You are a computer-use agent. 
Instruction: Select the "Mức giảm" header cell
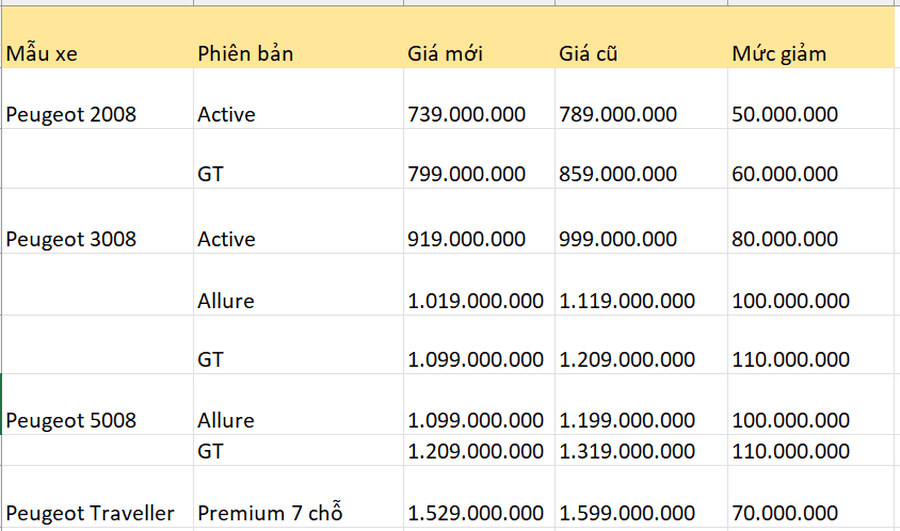point(779,53)
